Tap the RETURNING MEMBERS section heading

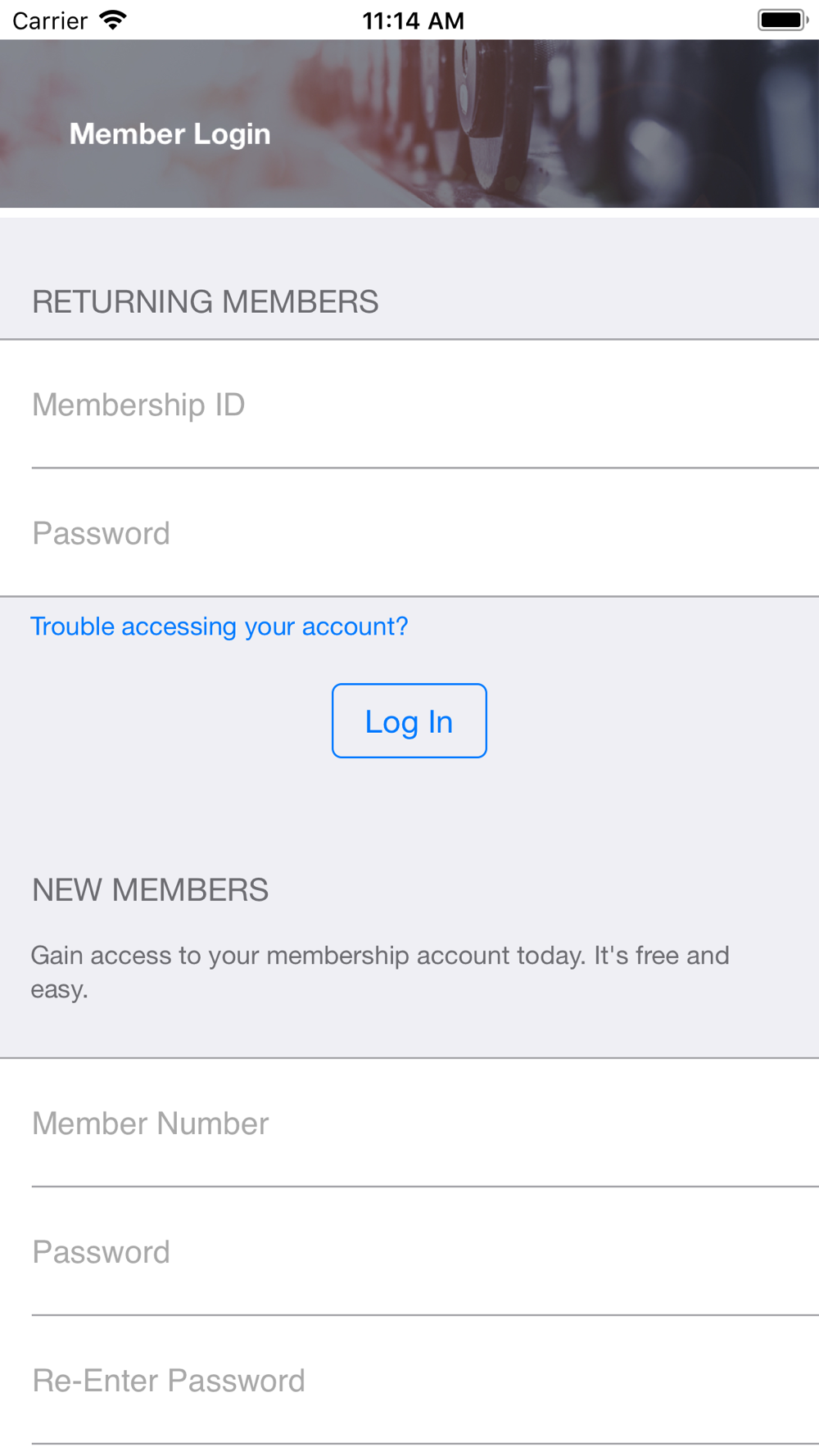point(205,302)
